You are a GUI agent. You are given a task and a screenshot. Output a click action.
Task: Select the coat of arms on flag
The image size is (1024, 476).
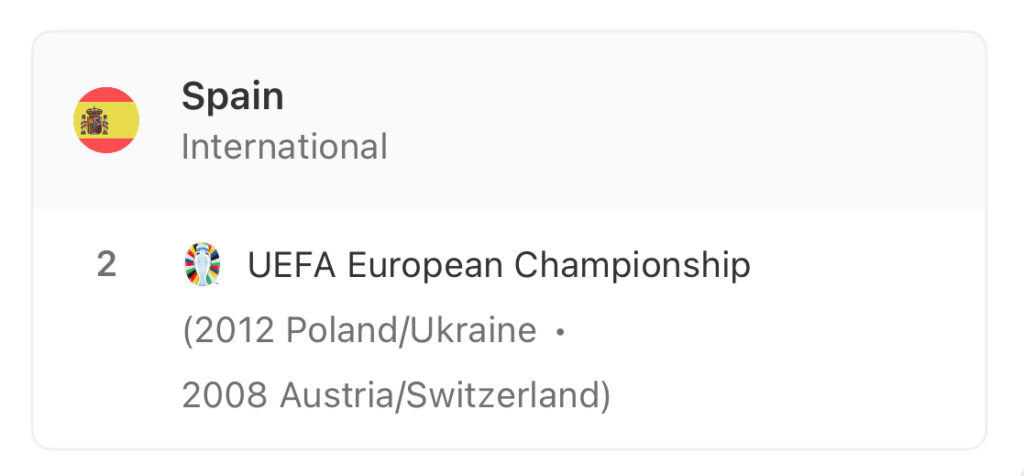(x=95, y=121)
